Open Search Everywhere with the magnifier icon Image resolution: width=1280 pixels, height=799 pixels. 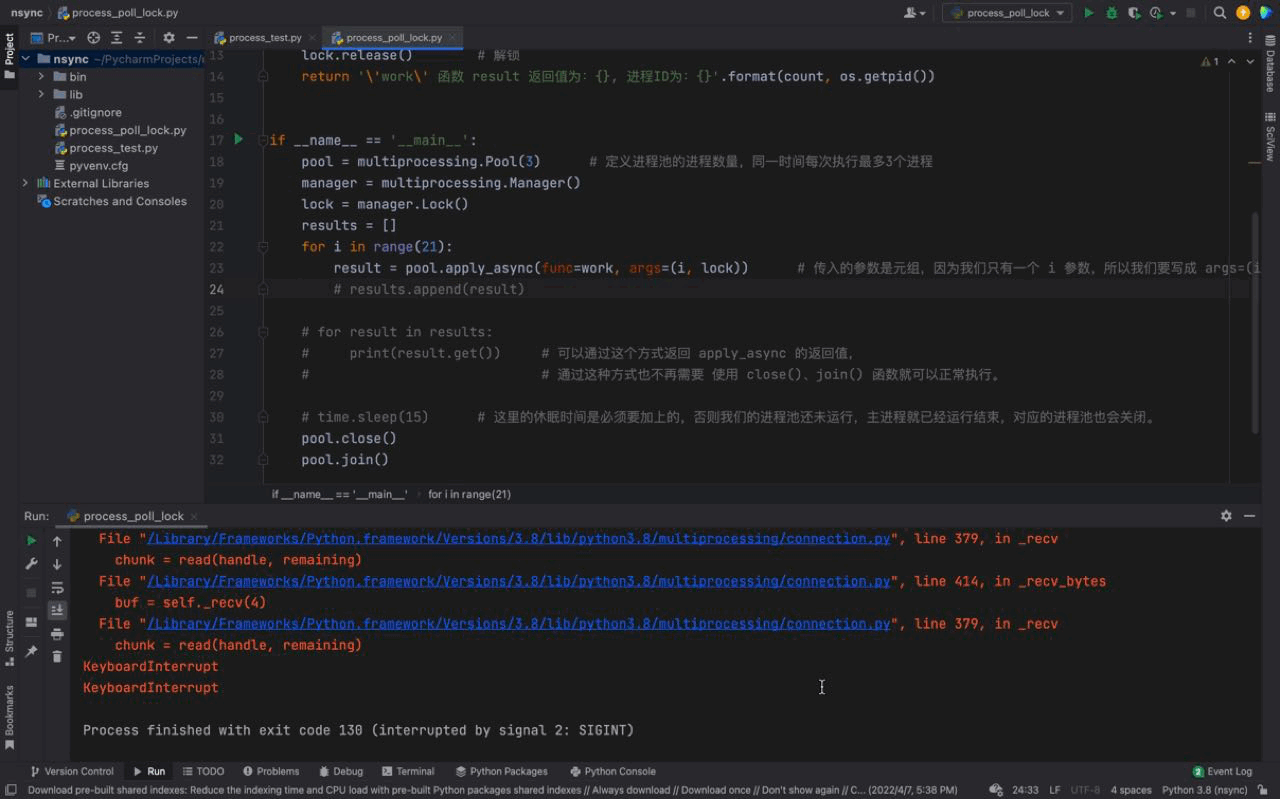(x=1219, y=13)
